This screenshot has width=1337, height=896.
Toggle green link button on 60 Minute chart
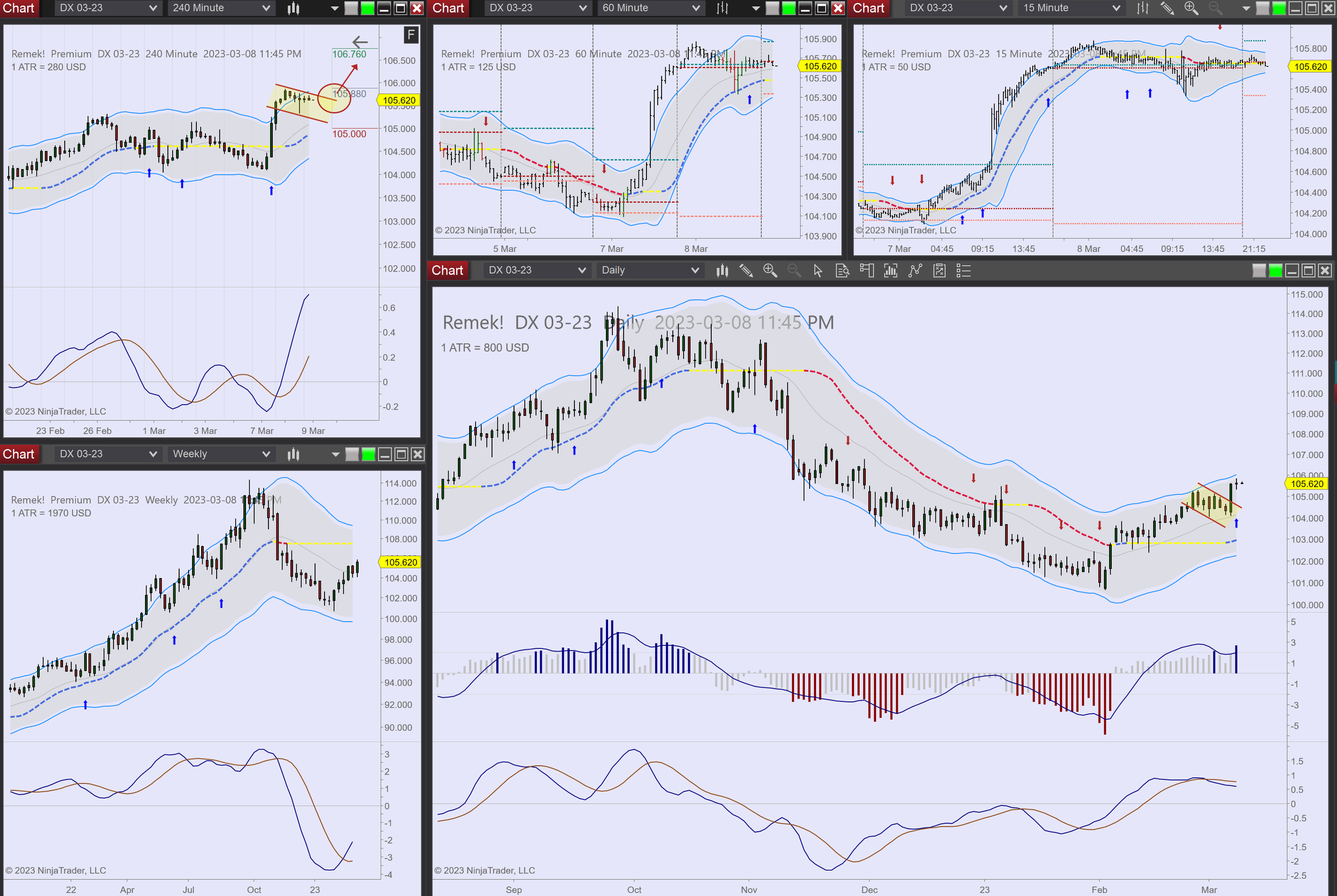788,8
